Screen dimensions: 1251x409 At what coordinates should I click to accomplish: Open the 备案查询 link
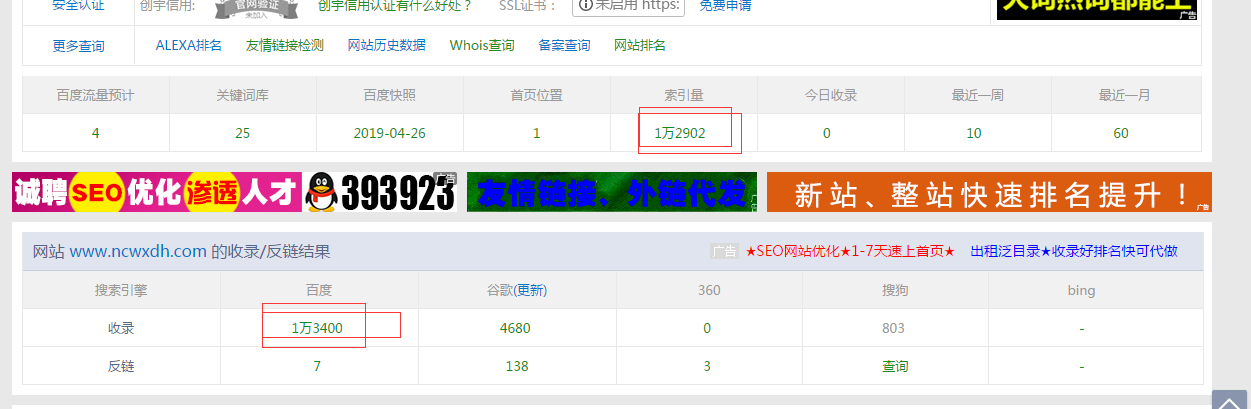pyautogui.click(x=564, y=45)
